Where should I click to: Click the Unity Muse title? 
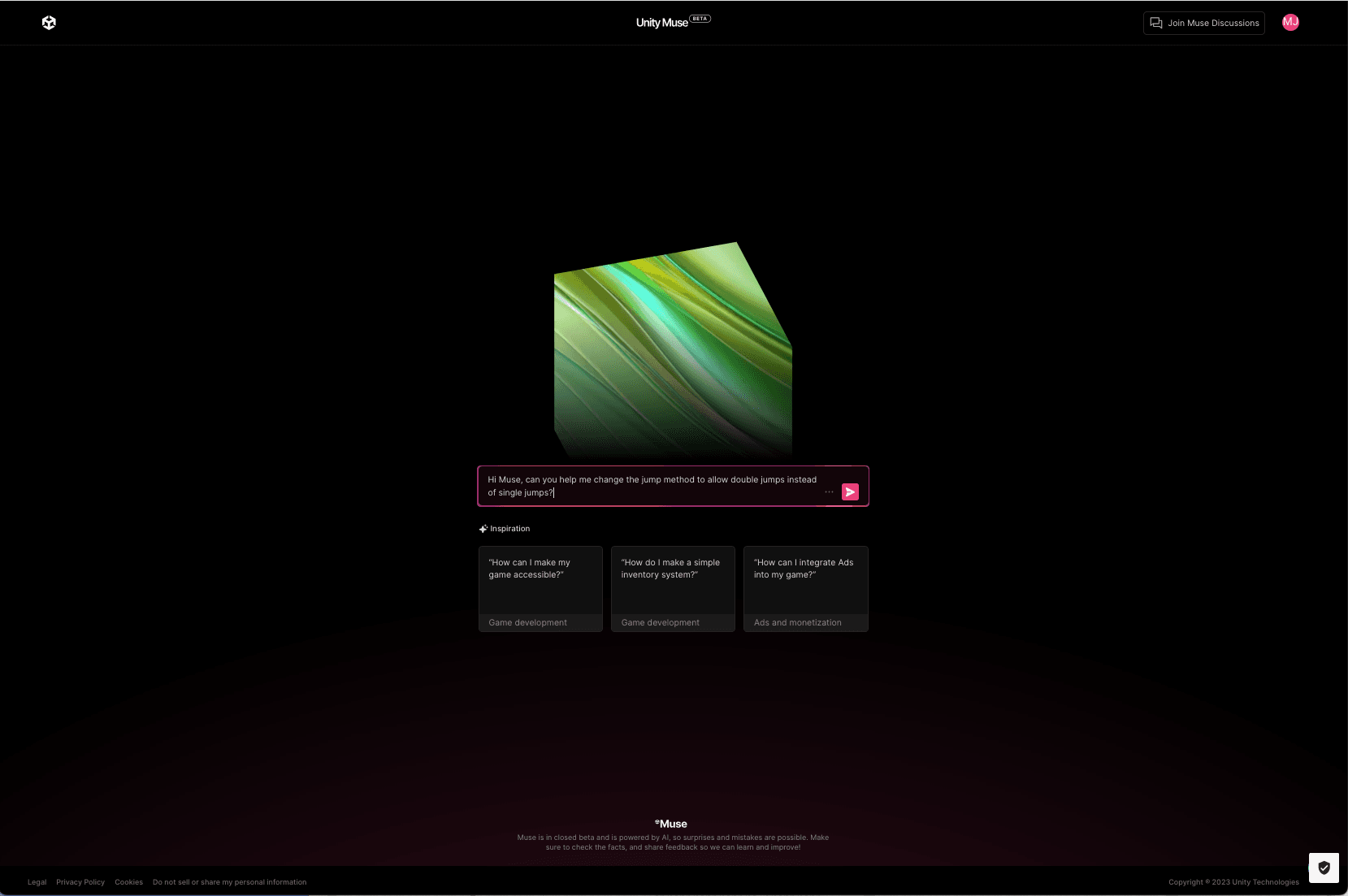tap(661, 23)
